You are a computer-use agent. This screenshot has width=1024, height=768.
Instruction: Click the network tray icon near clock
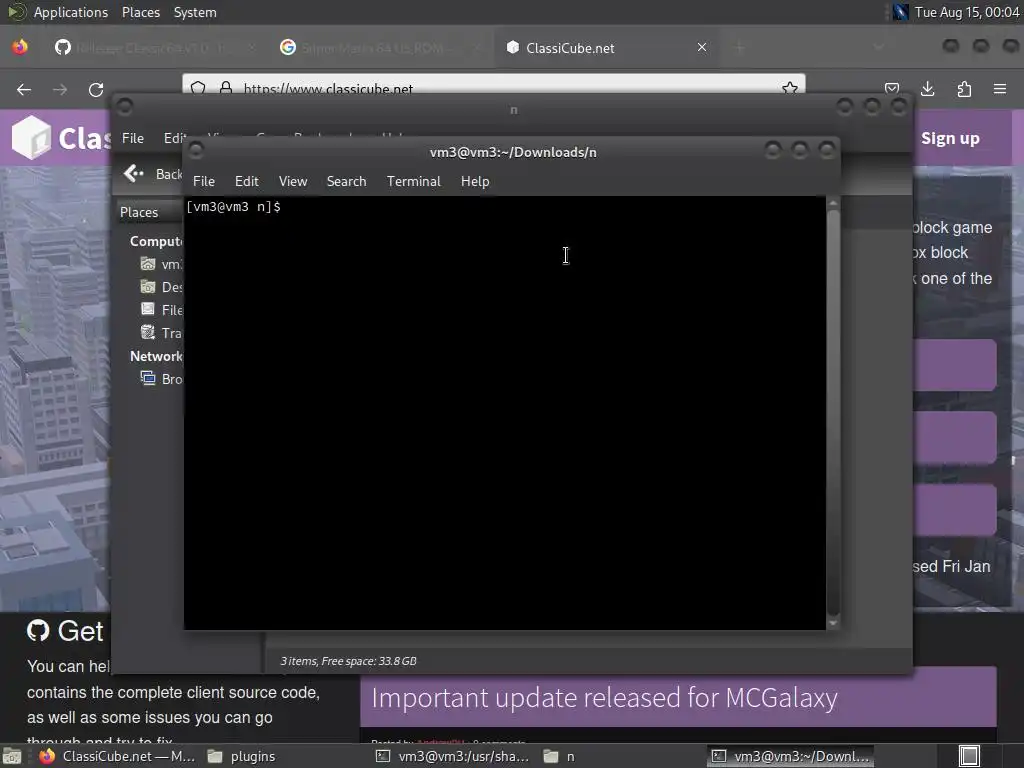tap(901, 12)
